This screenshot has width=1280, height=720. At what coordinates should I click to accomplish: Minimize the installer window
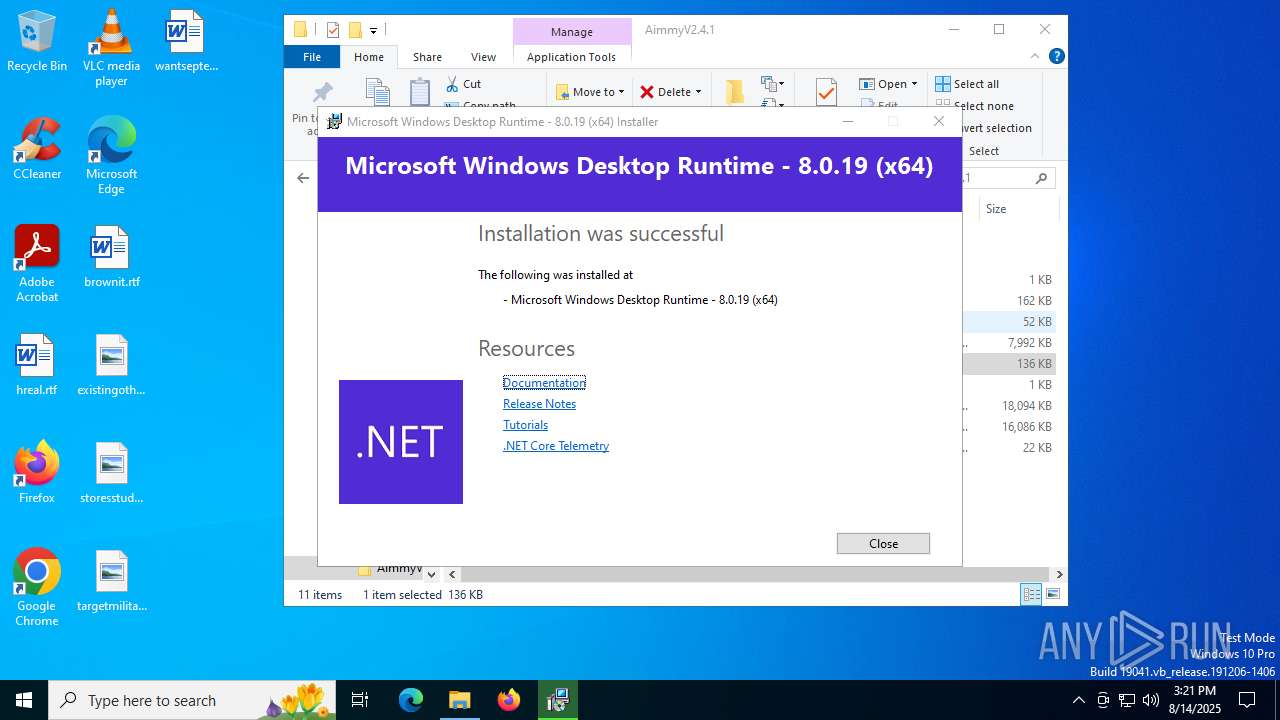847,121
